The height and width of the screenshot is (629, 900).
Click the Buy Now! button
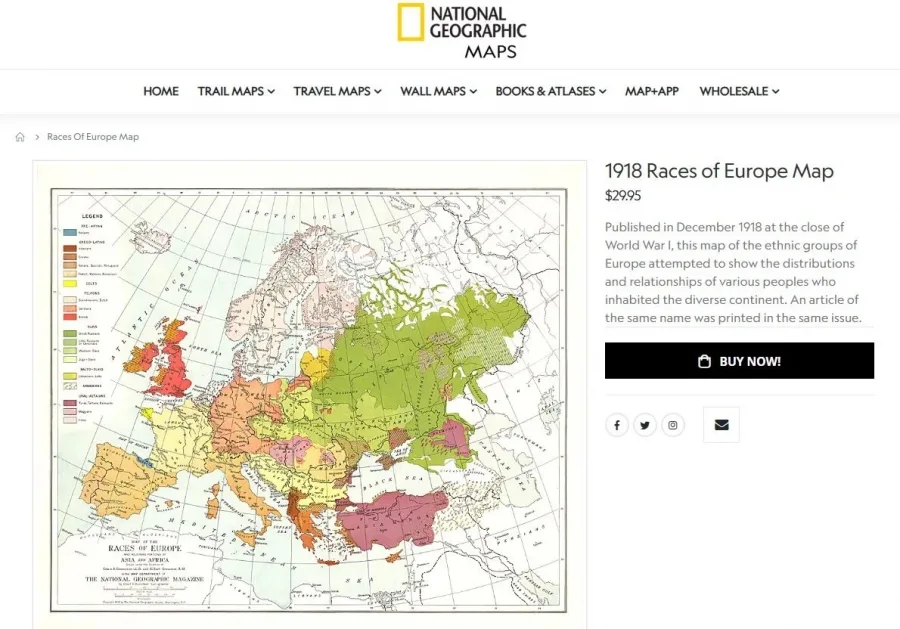[739, 361]
